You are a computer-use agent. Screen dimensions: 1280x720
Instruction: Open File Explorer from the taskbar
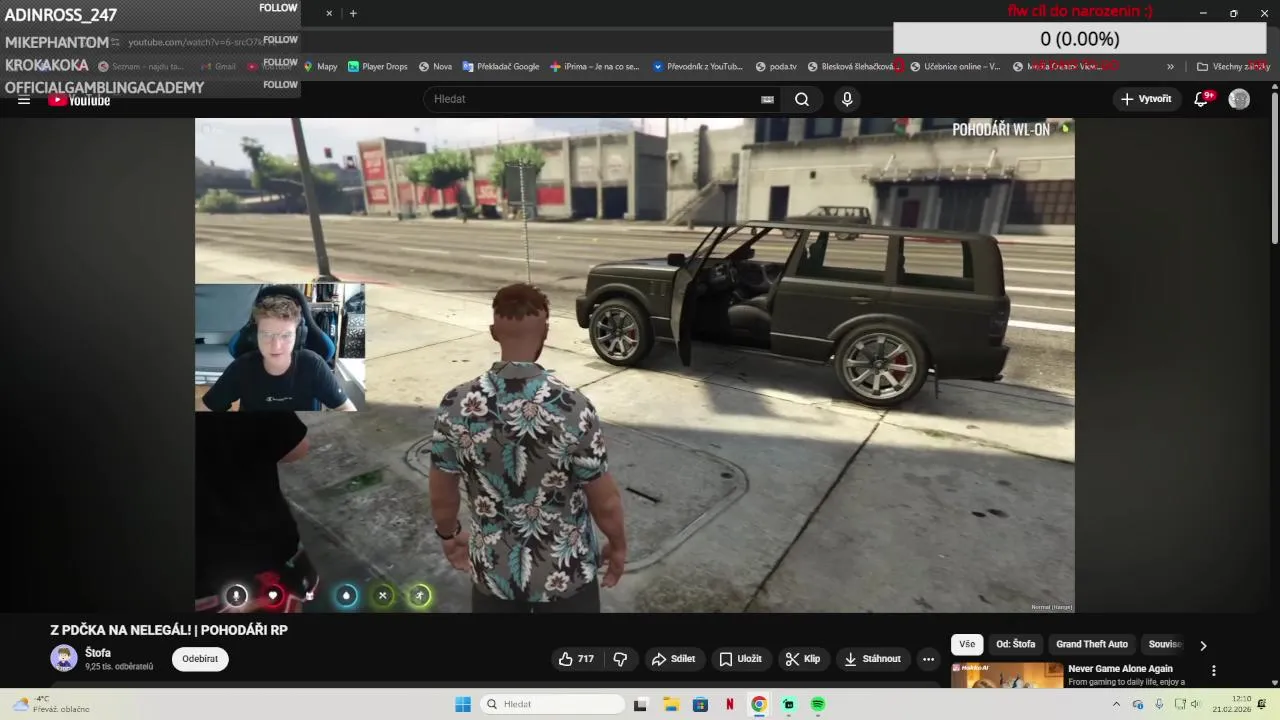(x=670, y=704)
